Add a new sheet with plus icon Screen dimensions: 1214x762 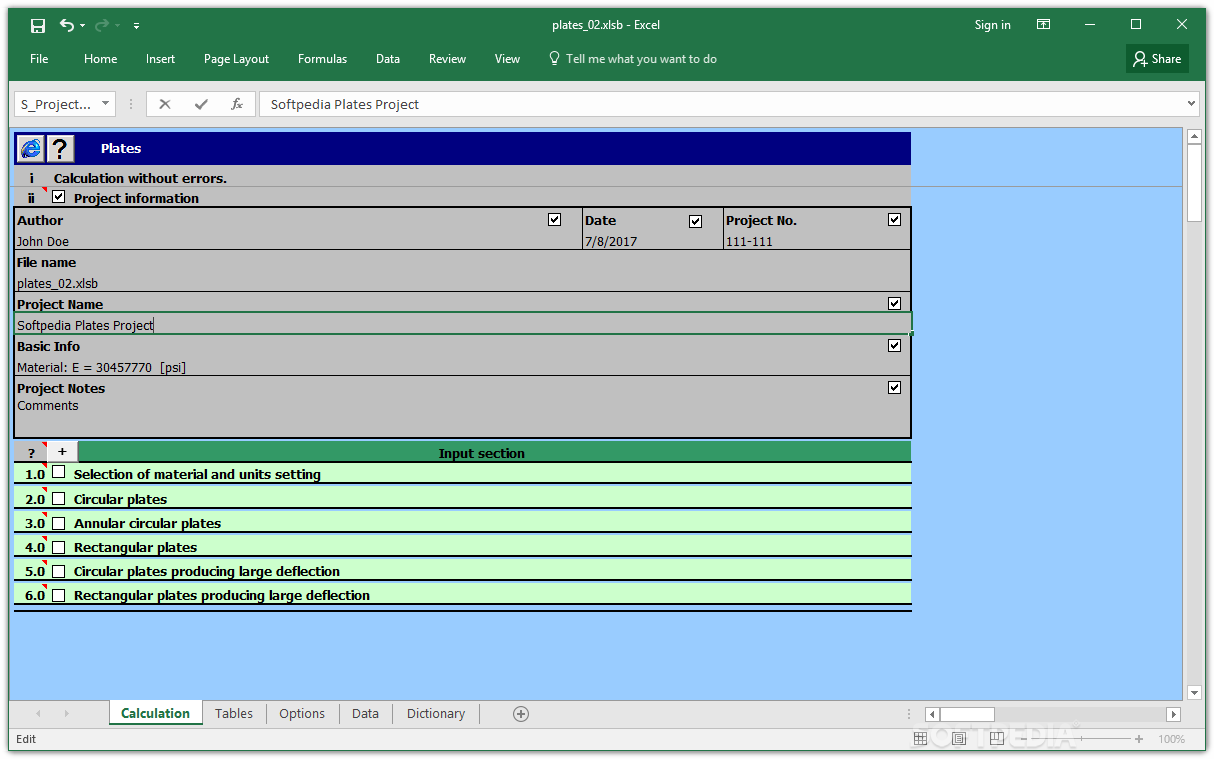coord(520,713)
